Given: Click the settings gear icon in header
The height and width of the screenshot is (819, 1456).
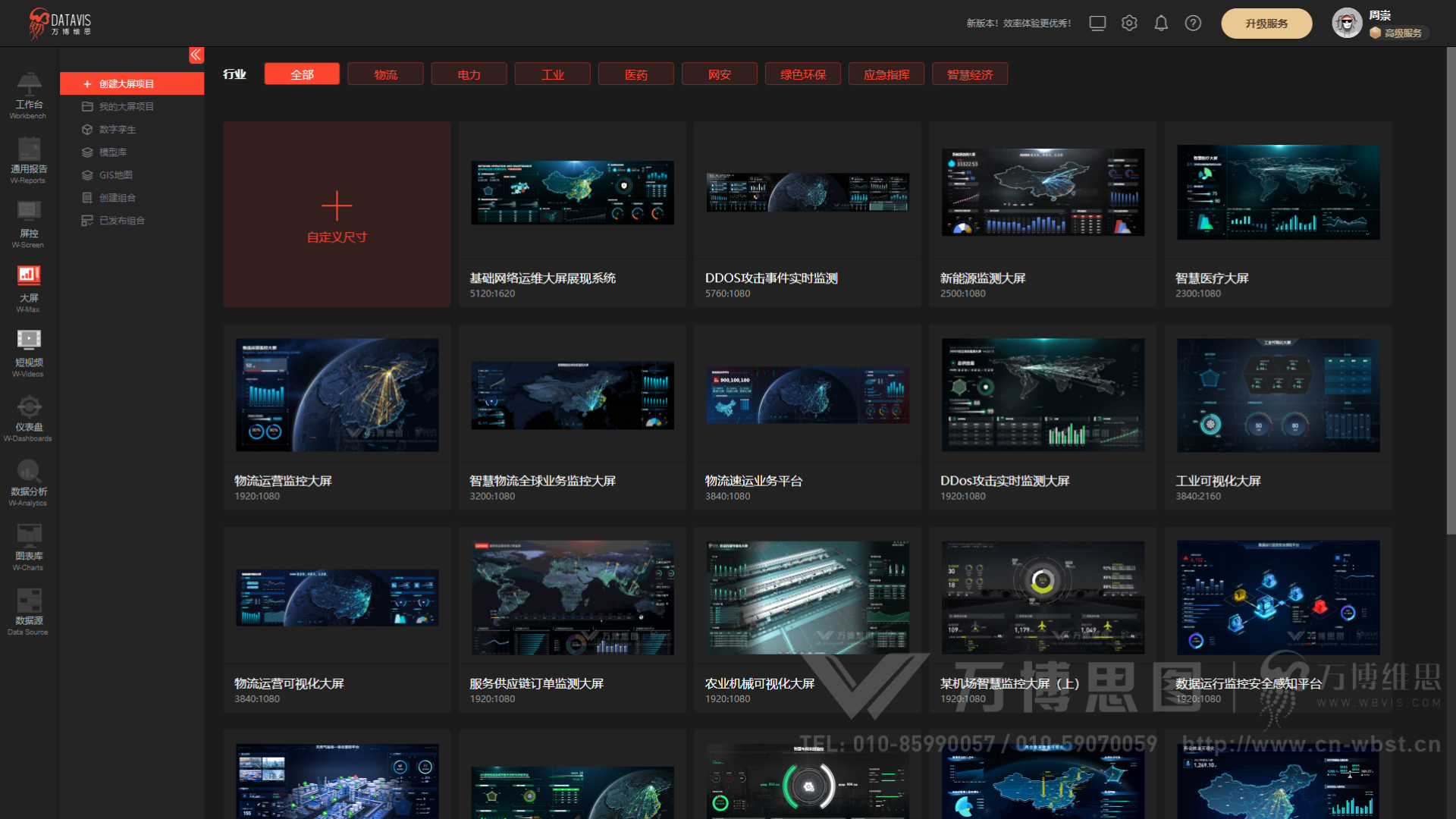Looking at the screenshot, I should pyautogui.click(x=1129, y=24).
